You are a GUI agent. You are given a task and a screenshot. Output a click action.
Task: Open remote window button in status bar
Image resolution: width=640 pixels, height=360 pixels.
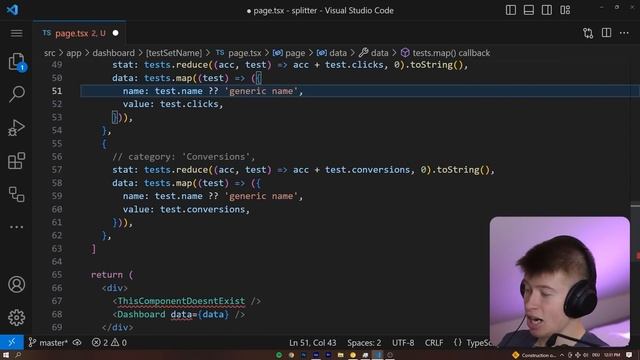point(12,342)
